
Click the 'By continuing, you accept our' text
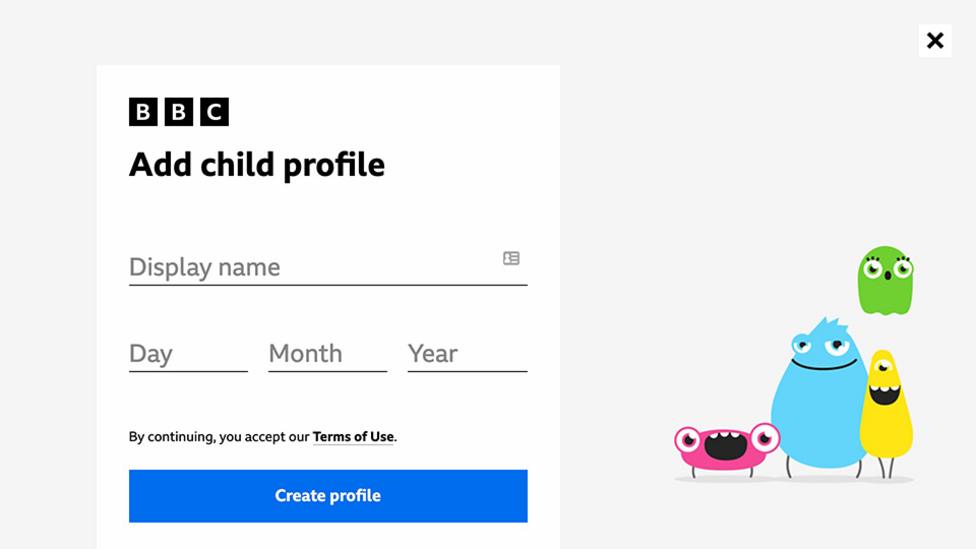point(219,437)
